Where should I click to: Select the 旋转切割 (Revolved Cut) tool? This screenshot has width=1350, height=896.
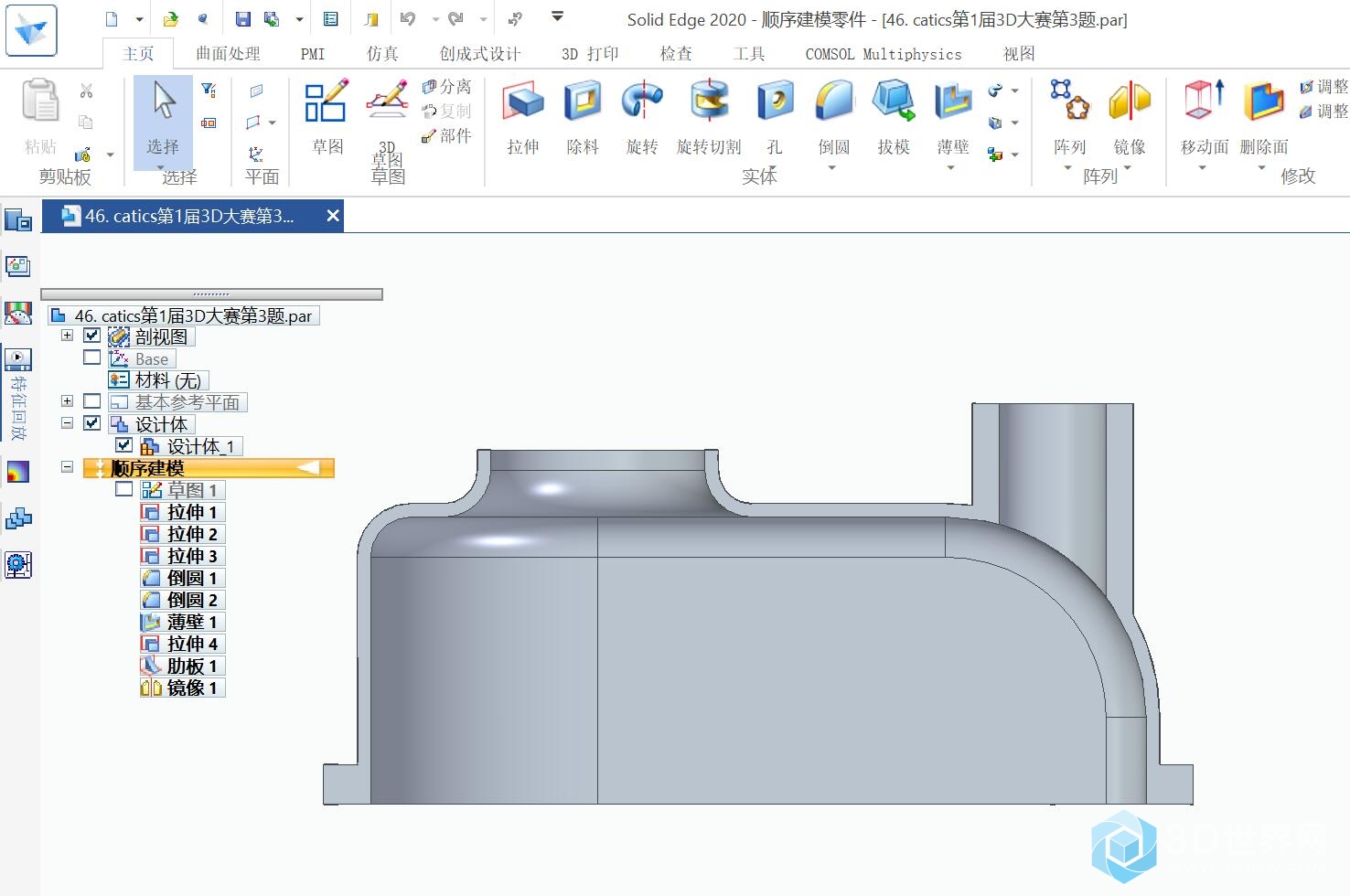coord(709,117)
